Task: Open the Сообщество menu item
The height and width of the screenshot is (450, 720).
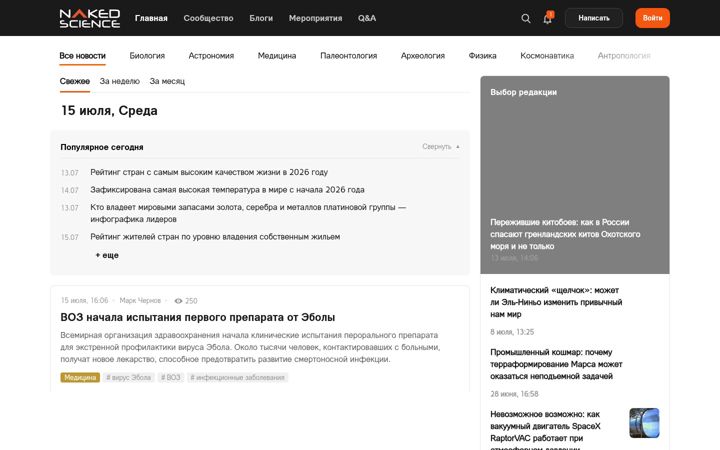Action: click(x=208, y=18)
